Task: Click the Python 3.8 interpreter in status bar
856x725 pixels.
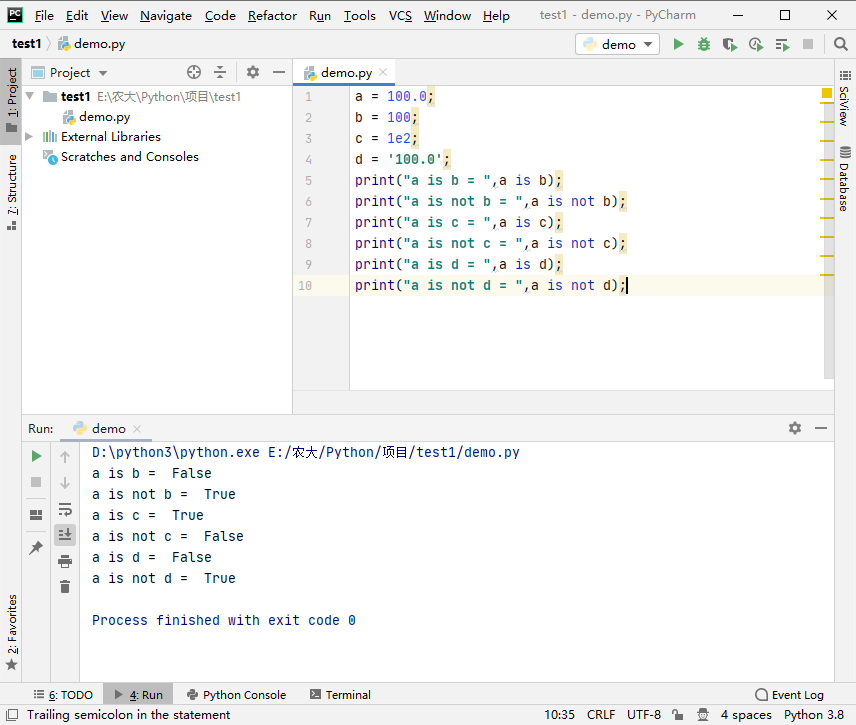Action: (x=816, y=715)
